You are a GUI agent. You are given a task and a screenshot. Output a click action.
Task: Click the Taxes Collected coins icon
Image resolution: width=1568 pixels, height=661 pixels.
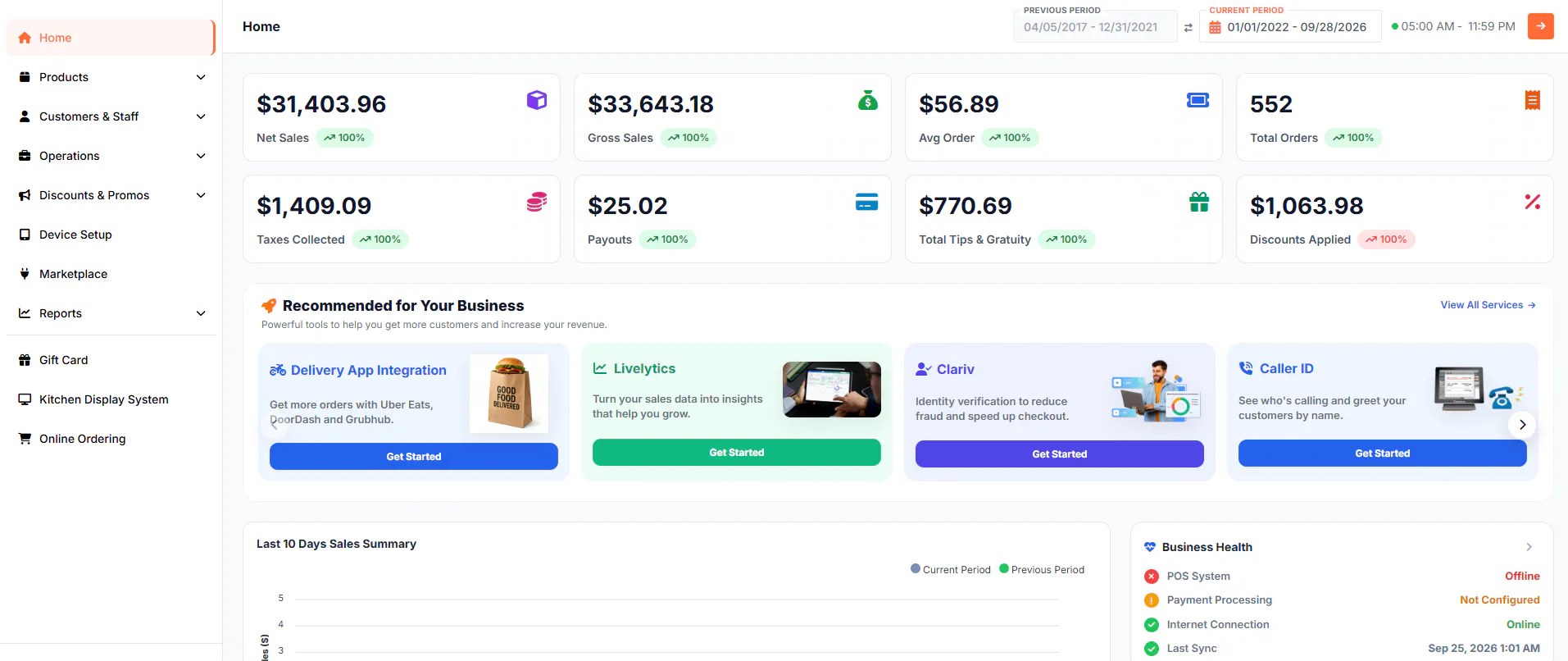click(x=537, y=202)
